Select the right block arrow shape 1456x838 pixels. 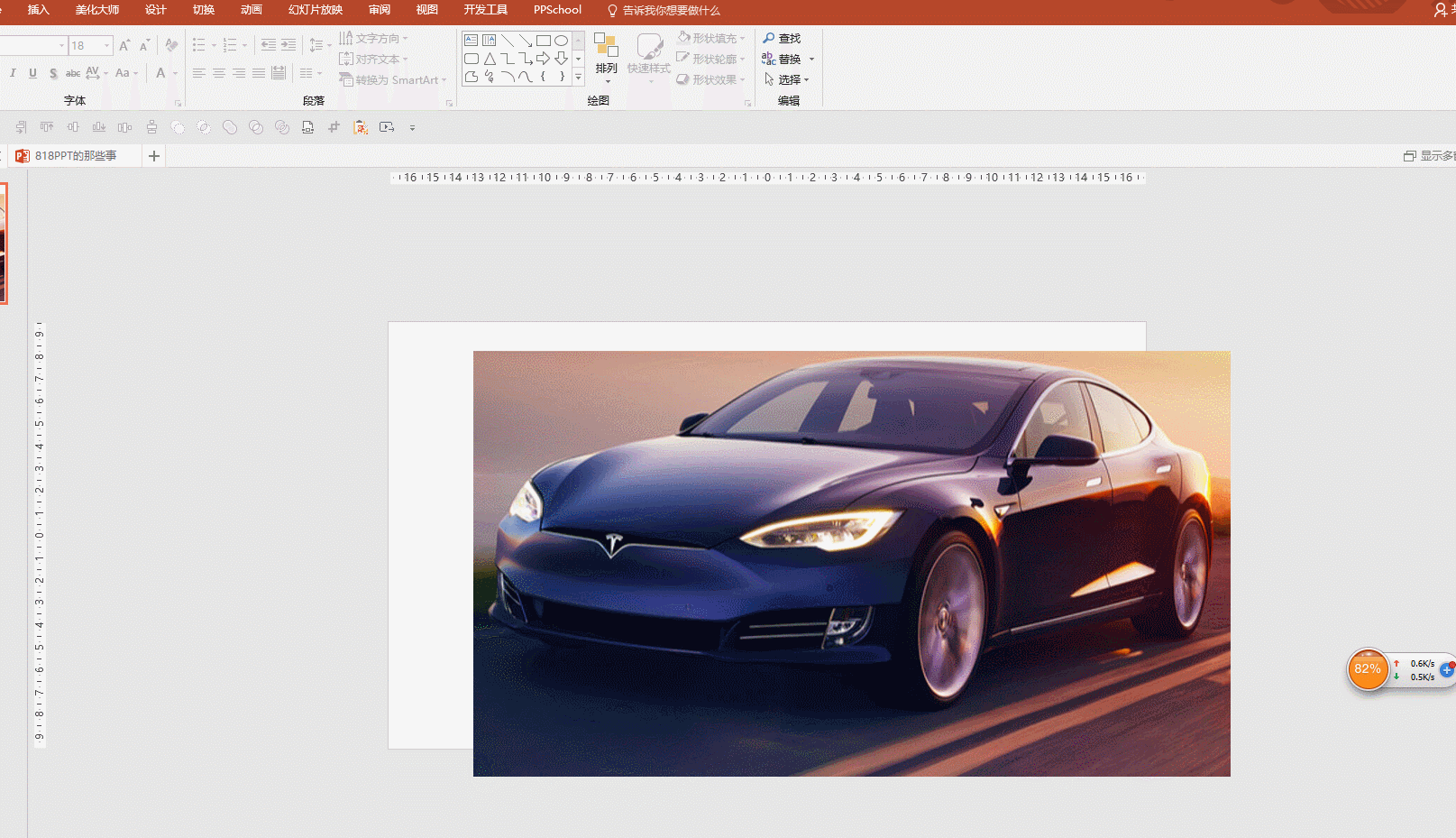[x=544, y=59]
